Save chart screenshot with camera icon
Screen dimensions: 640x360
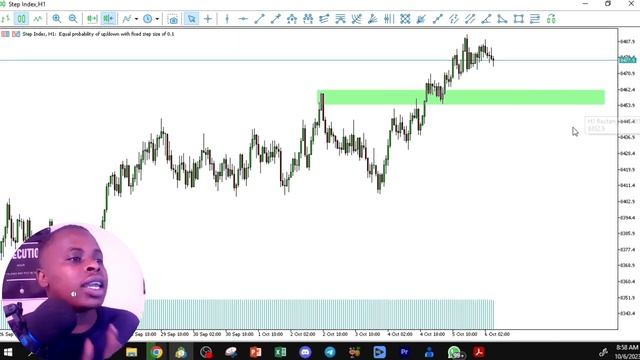[173, 19]
